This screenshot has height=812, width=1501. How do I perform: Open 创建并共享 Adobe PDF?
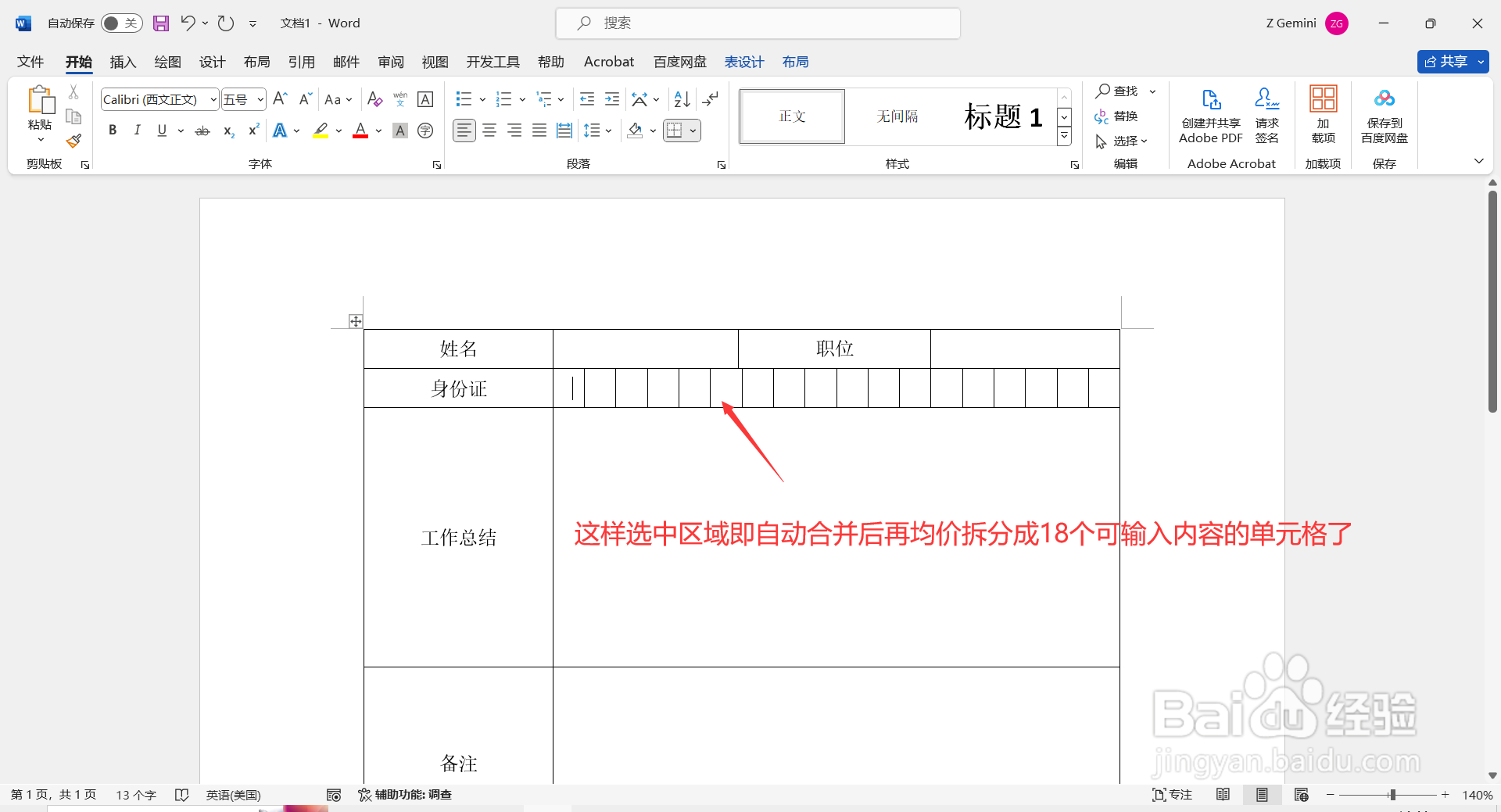pyautogui.click(x=1210, y=116)
